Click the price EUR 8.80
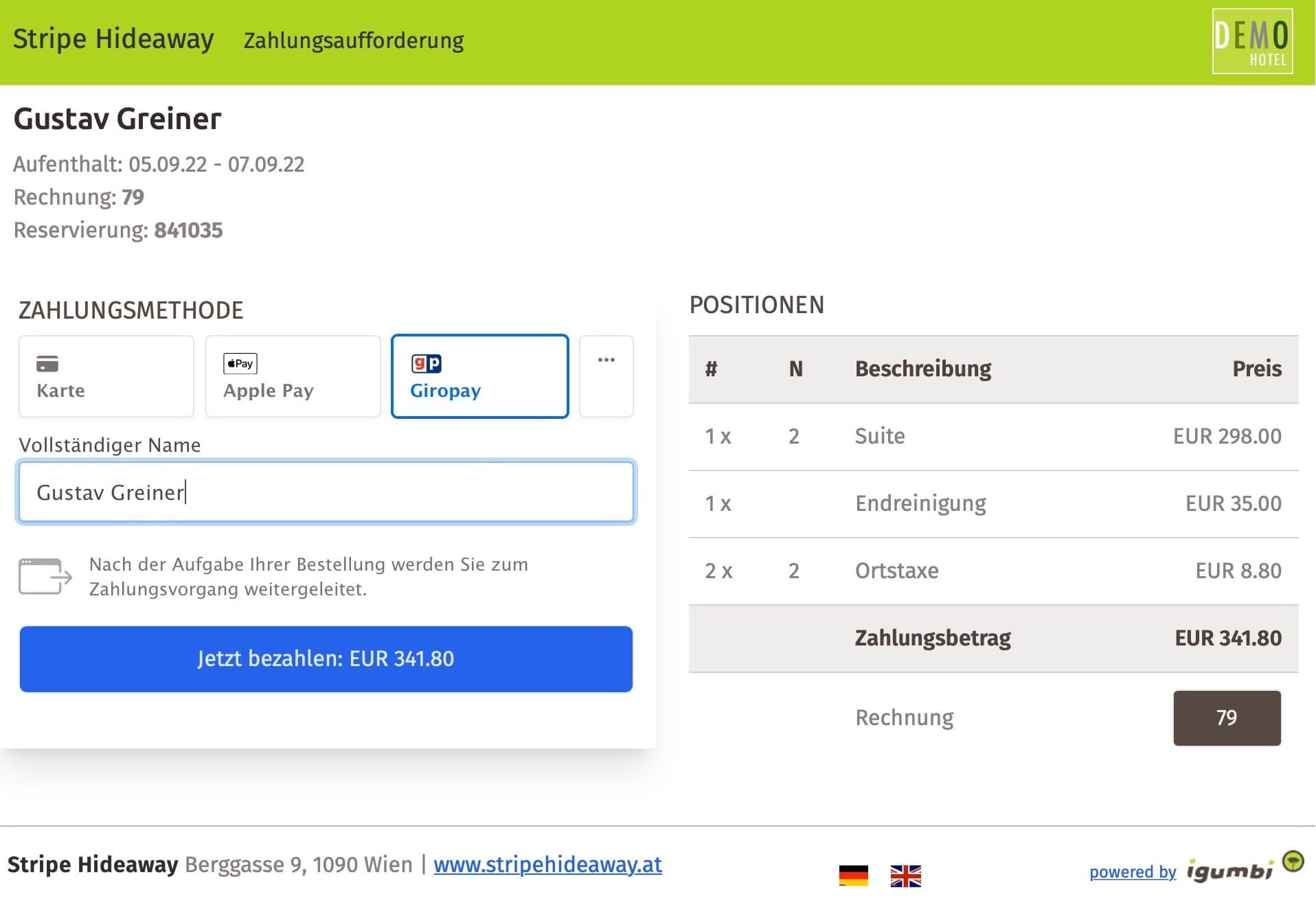Image resolution: width=1316 pixels, height=914 pixels. tap(1238, 571)
